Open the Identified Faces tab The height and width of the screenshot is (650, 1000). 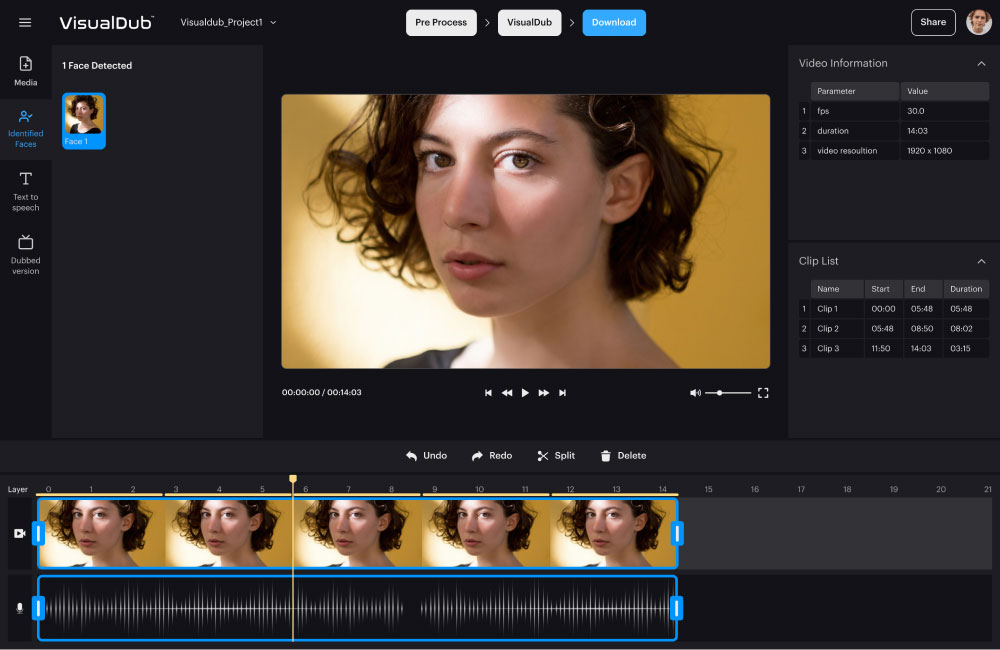[x=26, y=129]
